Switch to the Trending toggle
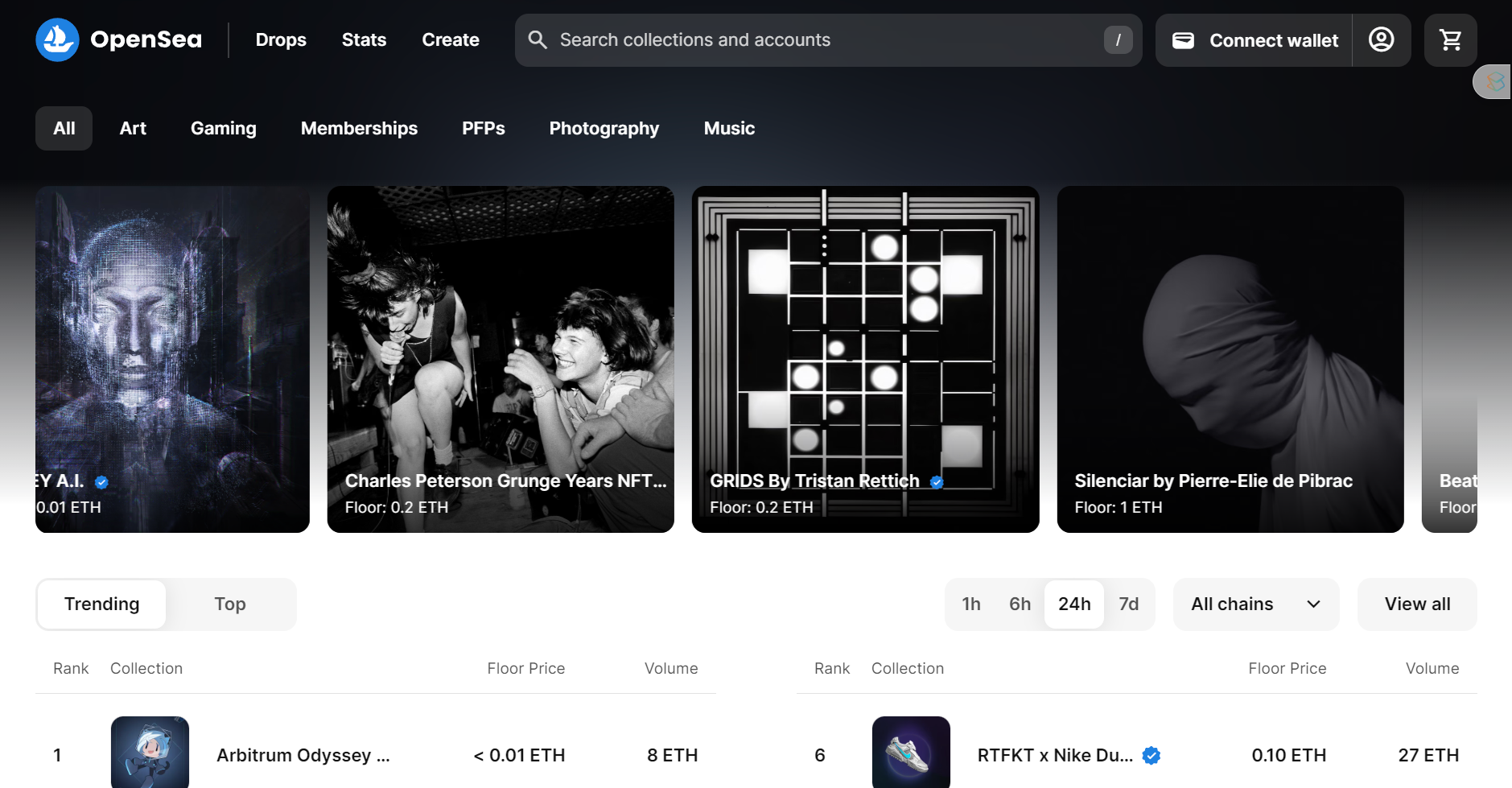Screen dimensions: 1512x788 pos(102,604)
